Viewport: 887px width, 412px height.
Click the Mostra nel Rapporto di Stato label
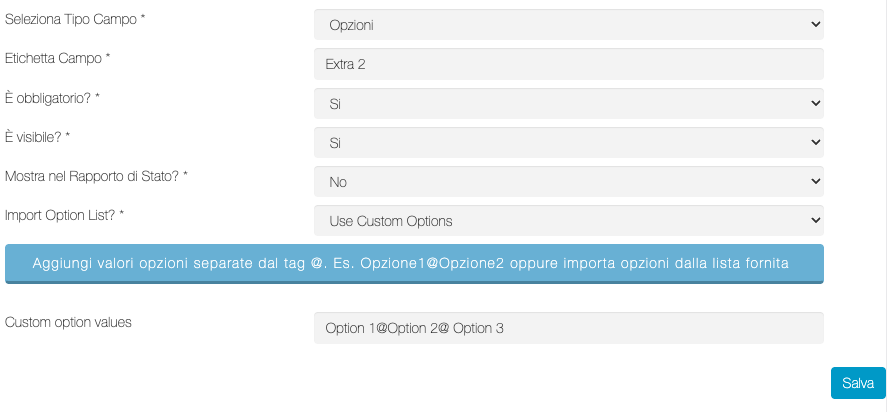click(x=97, y=176)
